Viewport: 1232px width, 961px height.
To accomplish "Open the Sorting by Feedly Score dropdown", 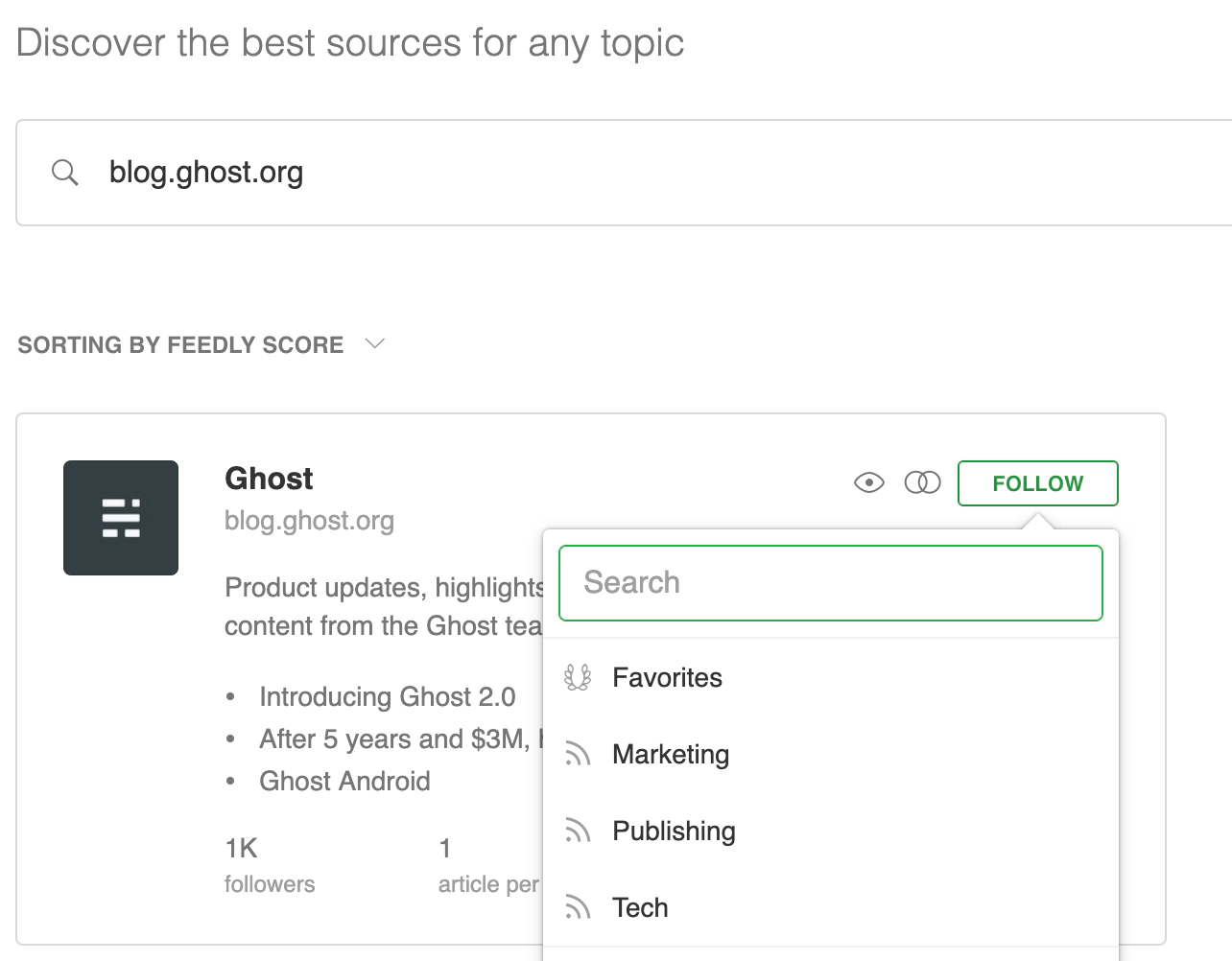I will 180,345.
